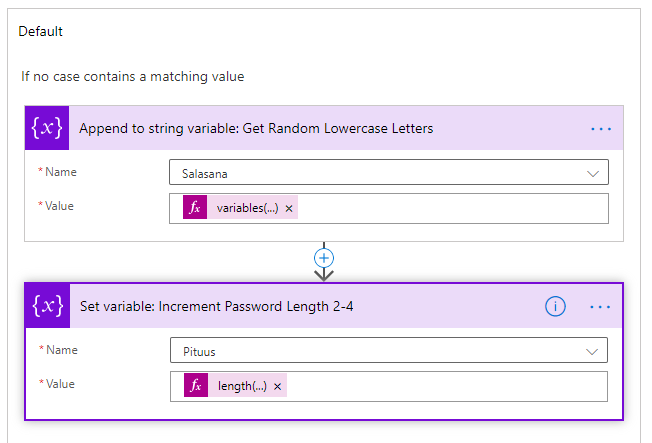Expand the Pituus name dropdown
The height and width of the screenshot is (443, 652).
pyautogui.click(x=389, y=350)
